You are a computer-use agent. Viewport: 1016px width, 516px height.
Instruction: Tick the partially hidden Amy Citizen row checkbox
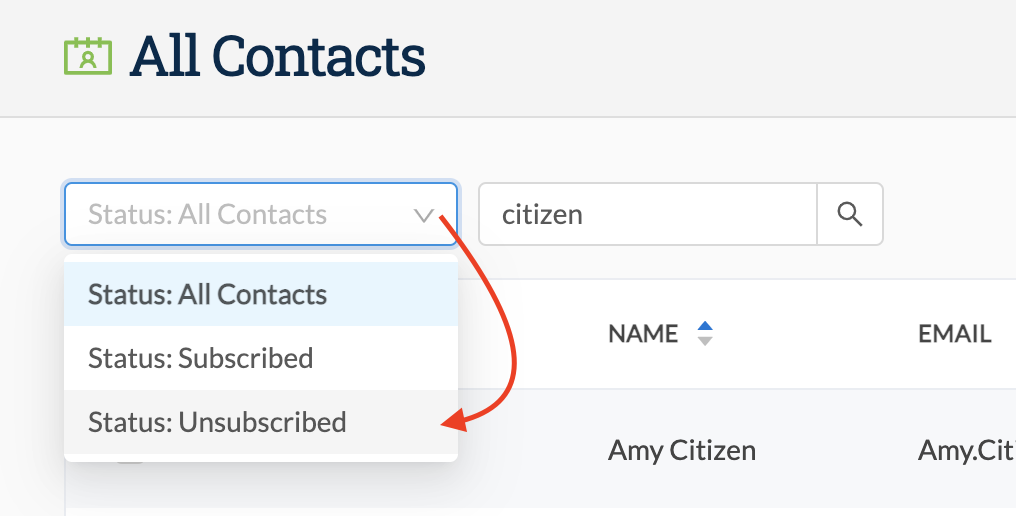[x=130, y=460]
